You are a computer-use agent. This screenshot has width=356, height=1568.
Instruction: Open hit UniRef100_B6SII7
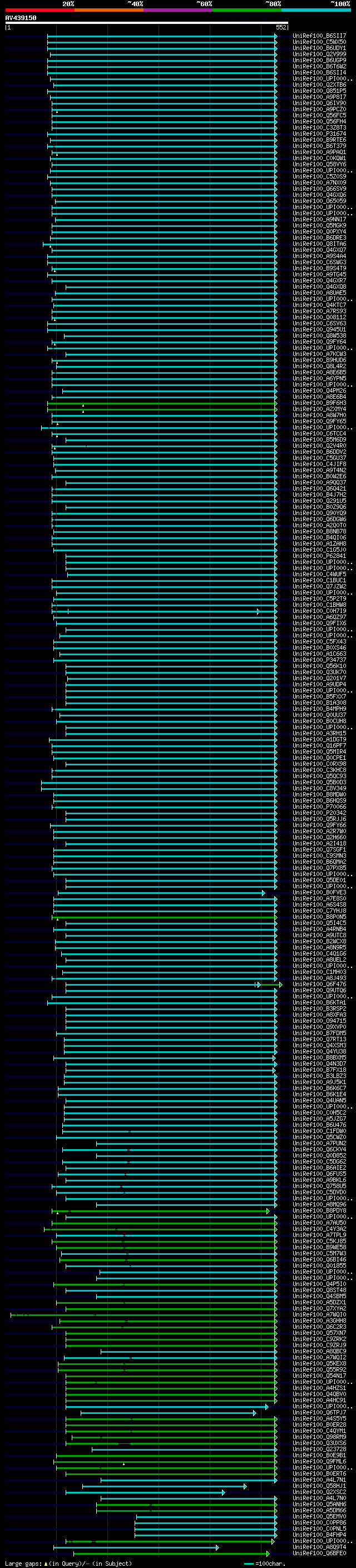[319, 36]
